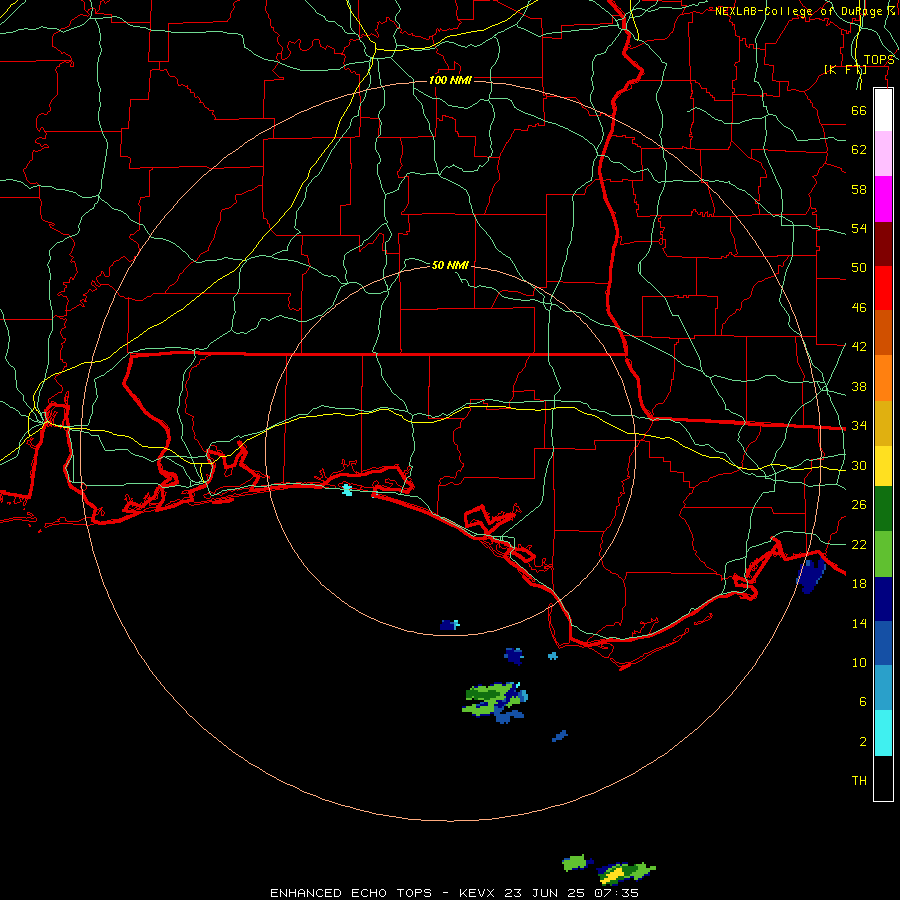Click the 46 legend value
This screenshot has width=900, height=900.
[x=859, y=307]
